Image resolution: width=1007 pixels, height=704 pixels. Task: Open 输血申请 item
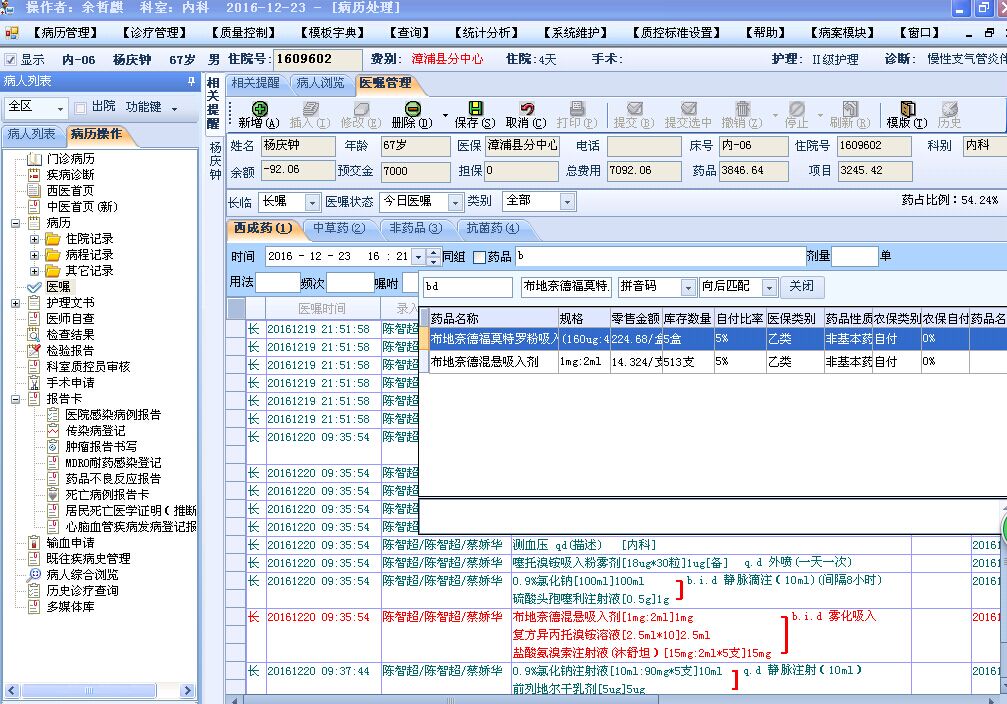pos(71,543)
